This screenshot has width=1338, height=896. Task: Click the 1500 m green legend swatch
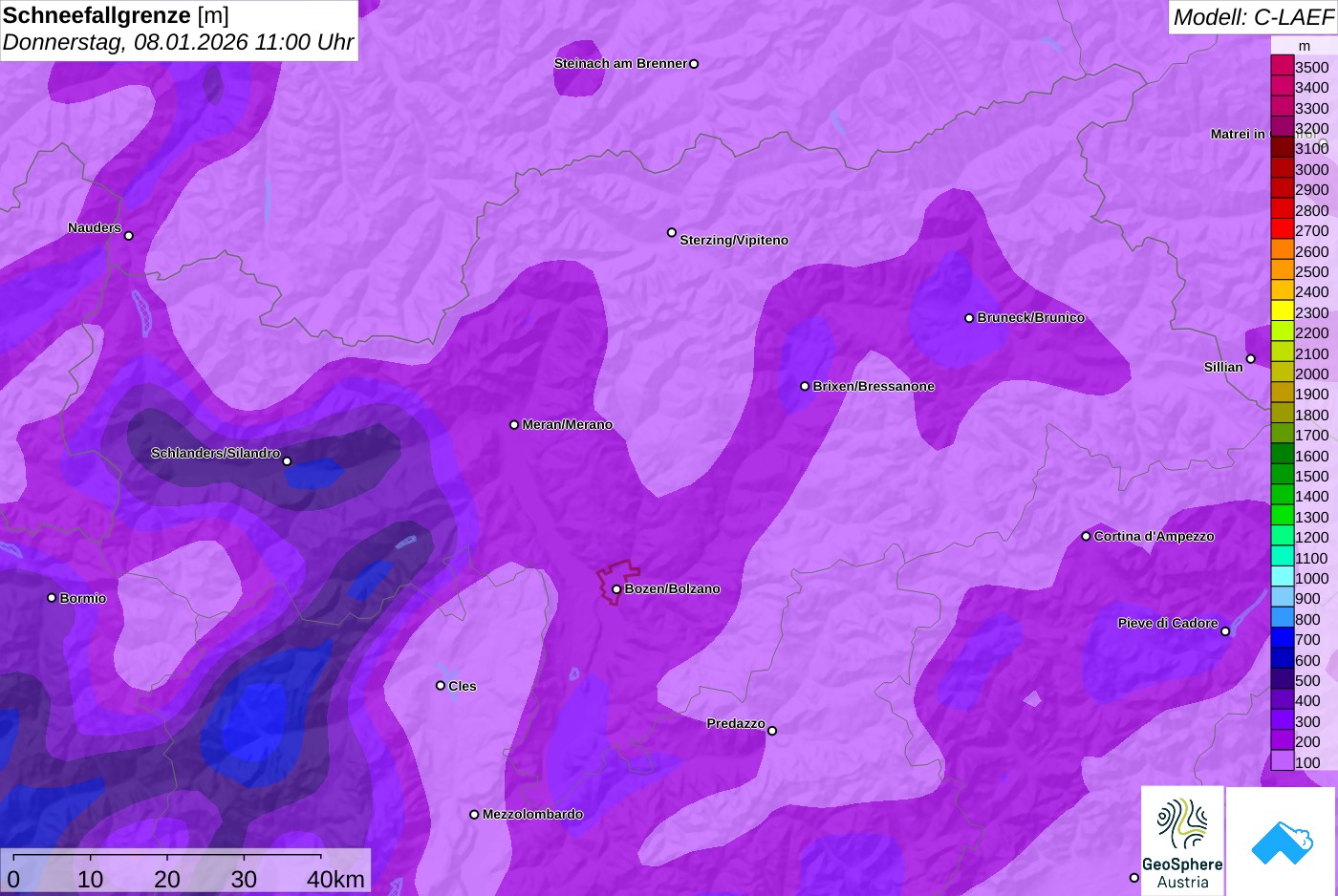click(x=1283, y=475)
